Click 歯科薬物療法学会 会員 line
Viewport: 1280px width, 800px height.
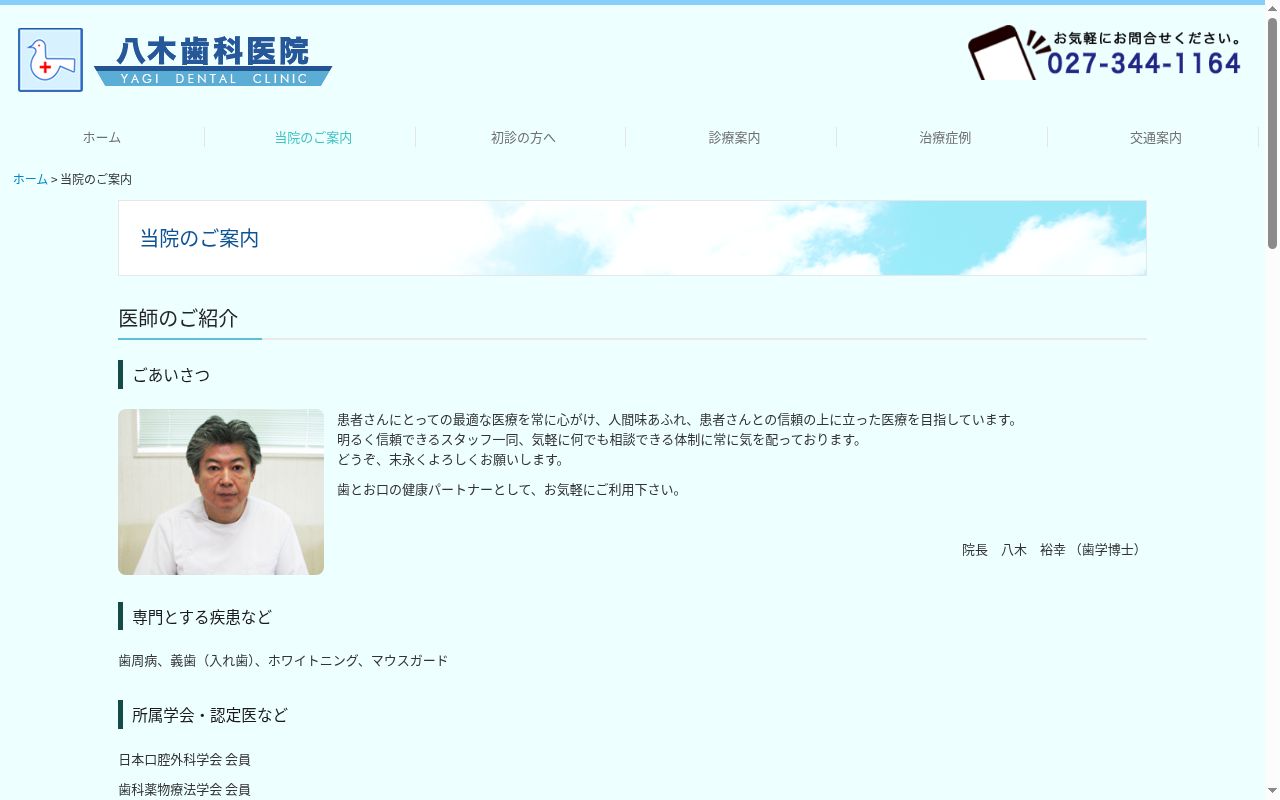coord(184,790)
